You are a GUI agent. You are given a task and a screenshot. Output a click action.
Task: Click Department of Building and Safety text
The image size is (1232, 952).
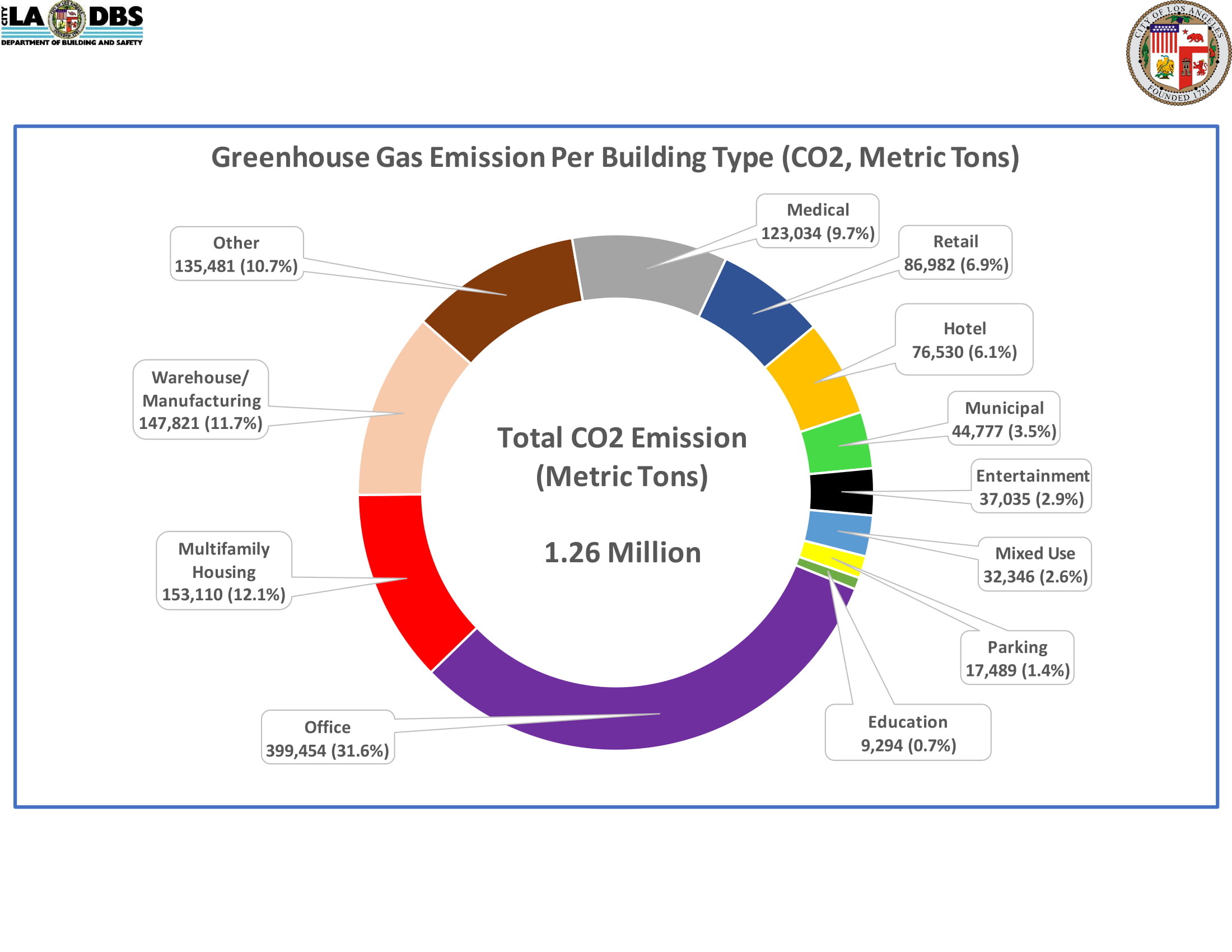(x=72, y=43)
